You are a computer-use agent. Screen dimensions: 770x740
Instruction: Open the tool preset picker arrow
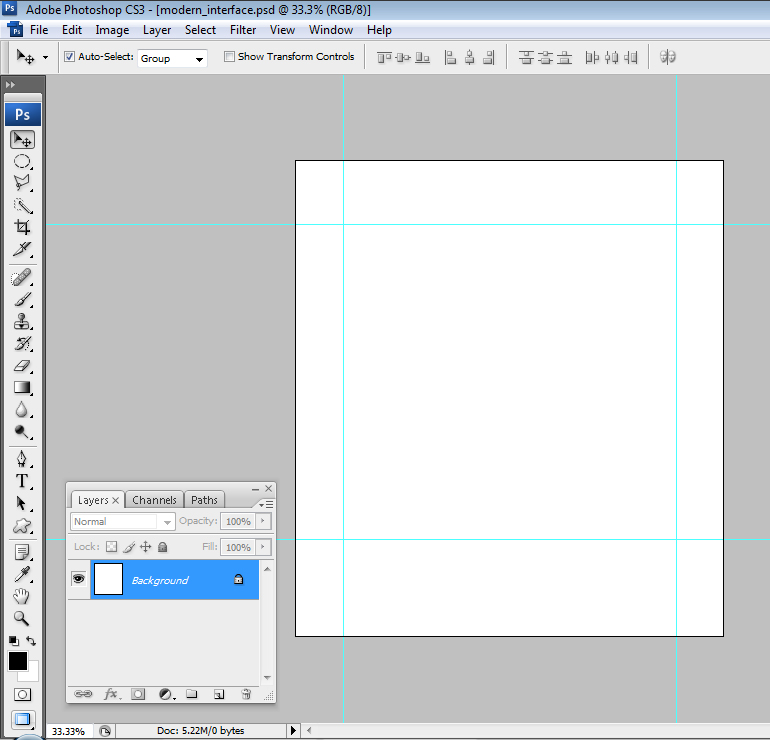(46, 57)
